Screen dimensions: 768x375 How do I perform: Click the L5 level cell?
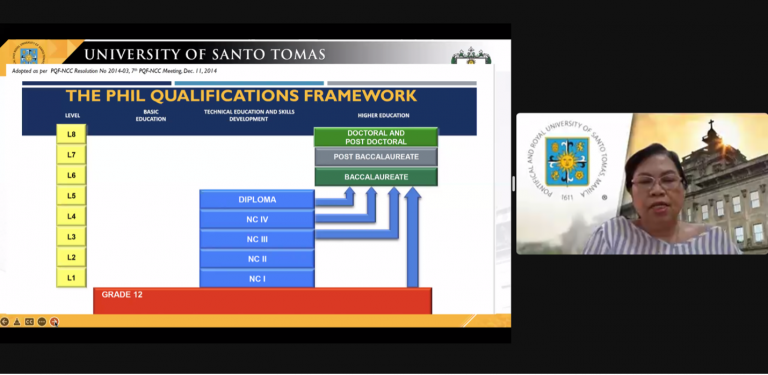pyautogui.click(x=72, y=195)
